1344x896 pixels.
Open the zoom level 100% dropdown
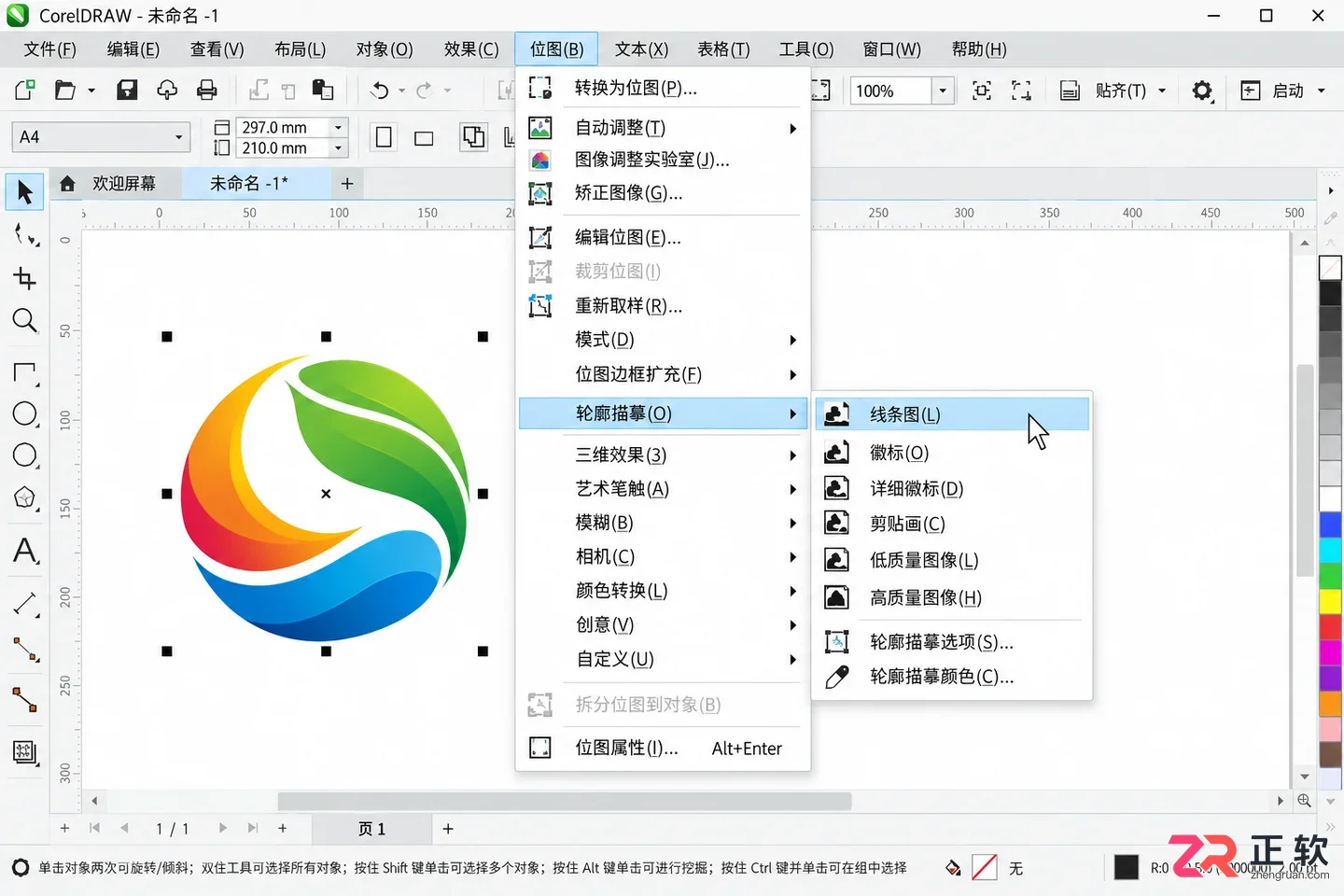(943, 91)
